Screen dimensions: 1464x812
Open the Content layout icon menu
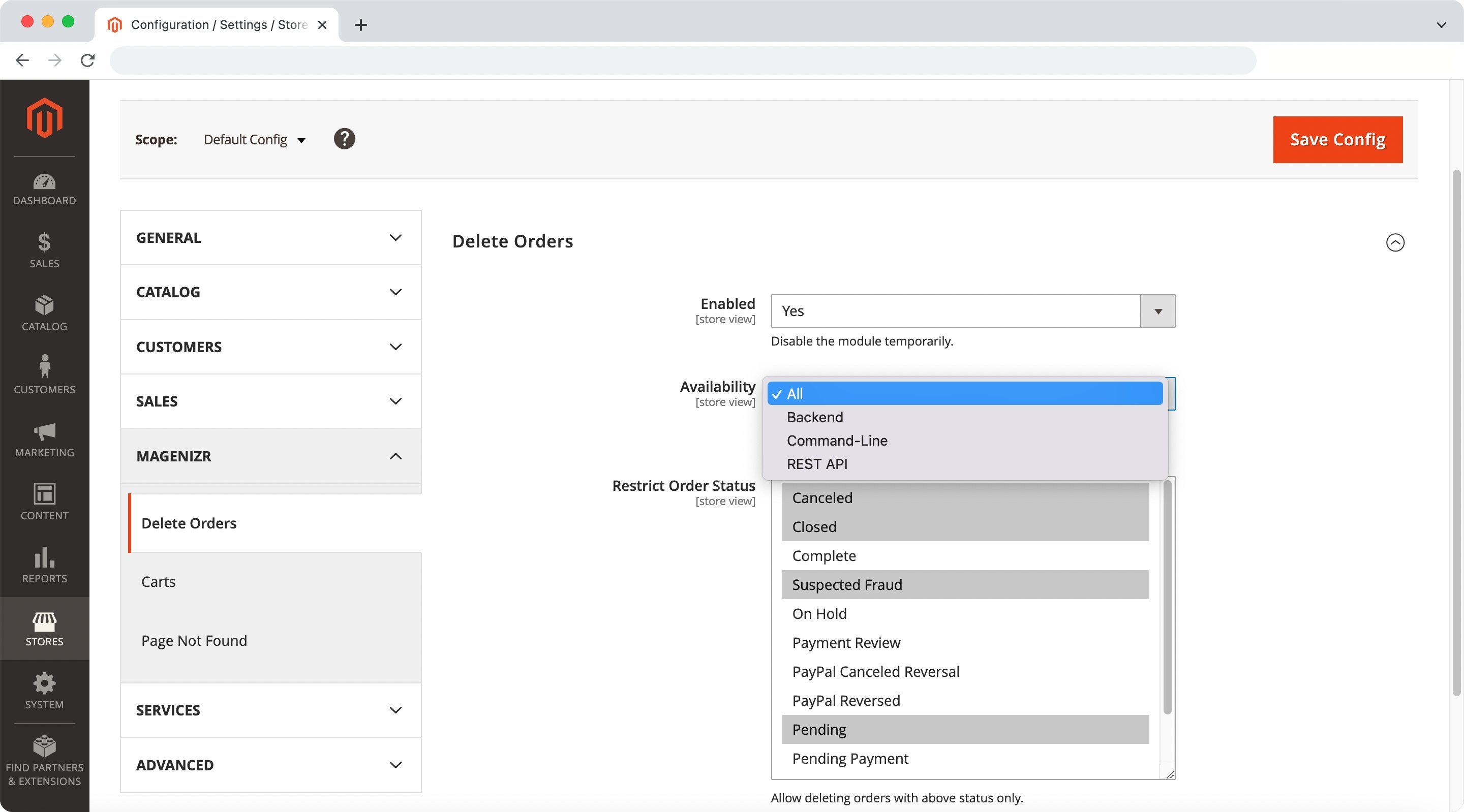pyautogui.click(x=44, y=502)
